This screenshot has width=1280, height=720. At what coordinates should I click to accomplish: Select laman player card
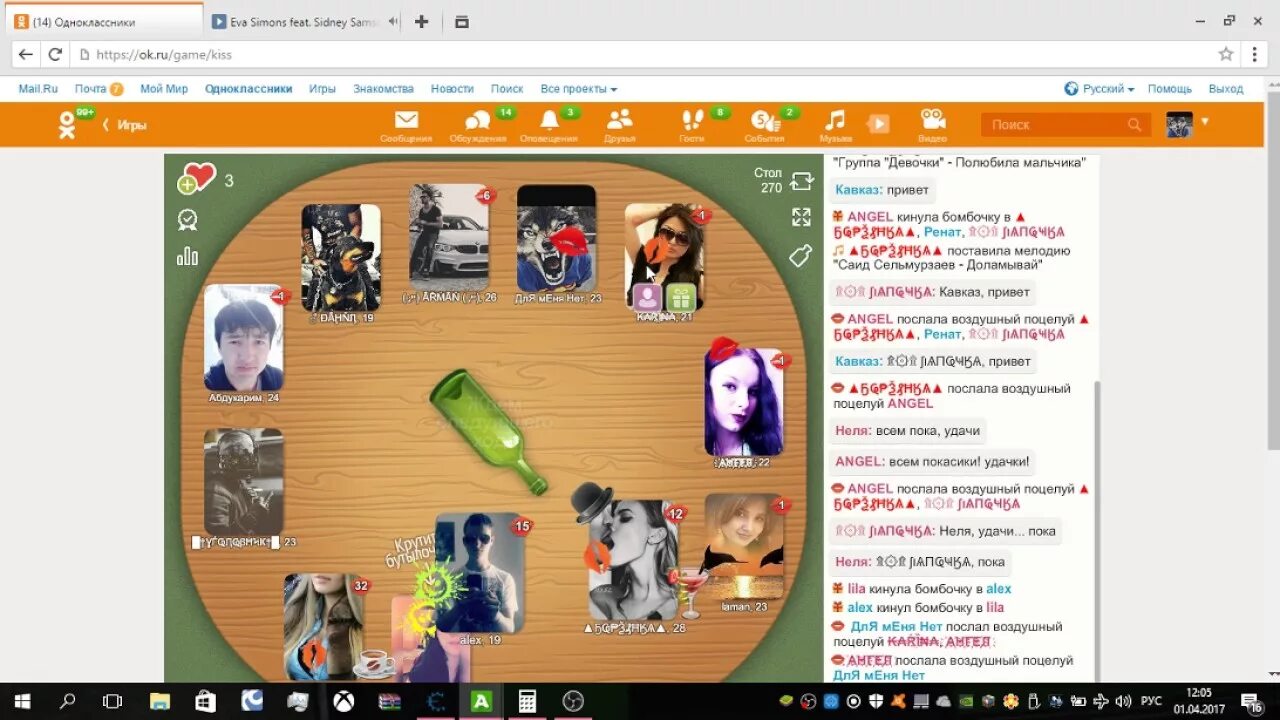tap(744, 546)
